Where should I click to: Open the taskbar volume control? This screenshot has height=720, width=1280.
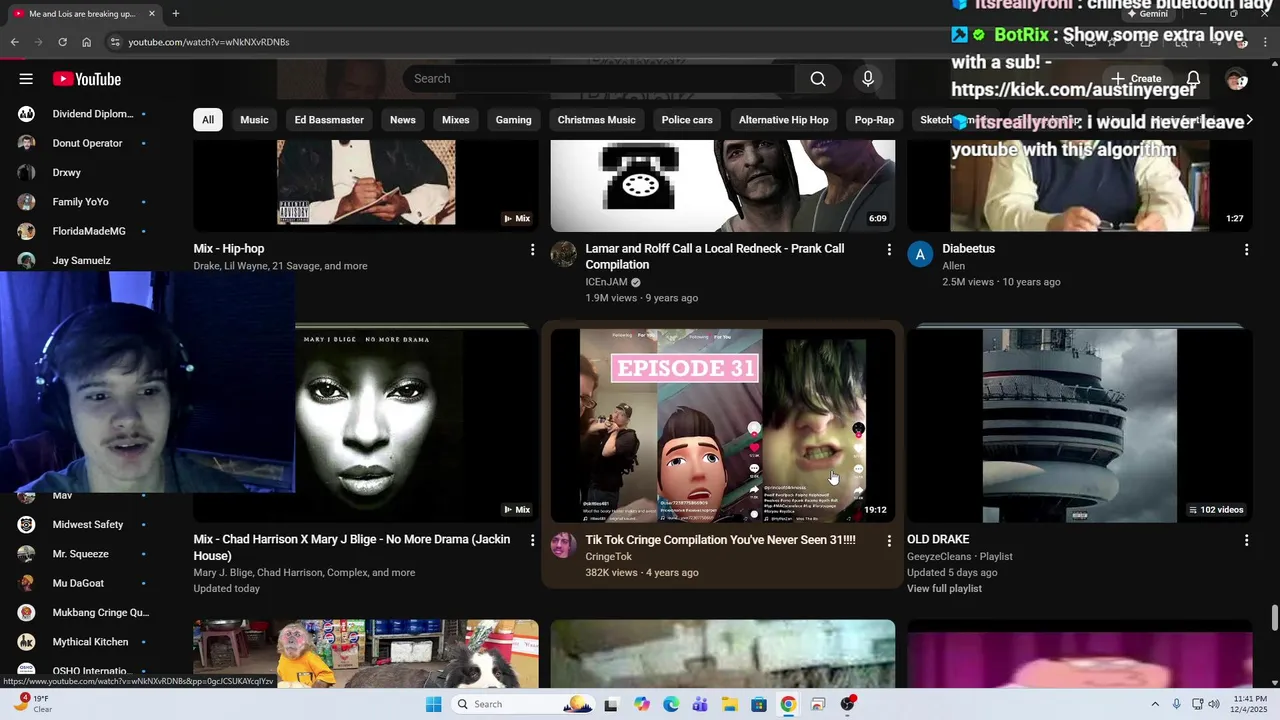pos(1214,704)
